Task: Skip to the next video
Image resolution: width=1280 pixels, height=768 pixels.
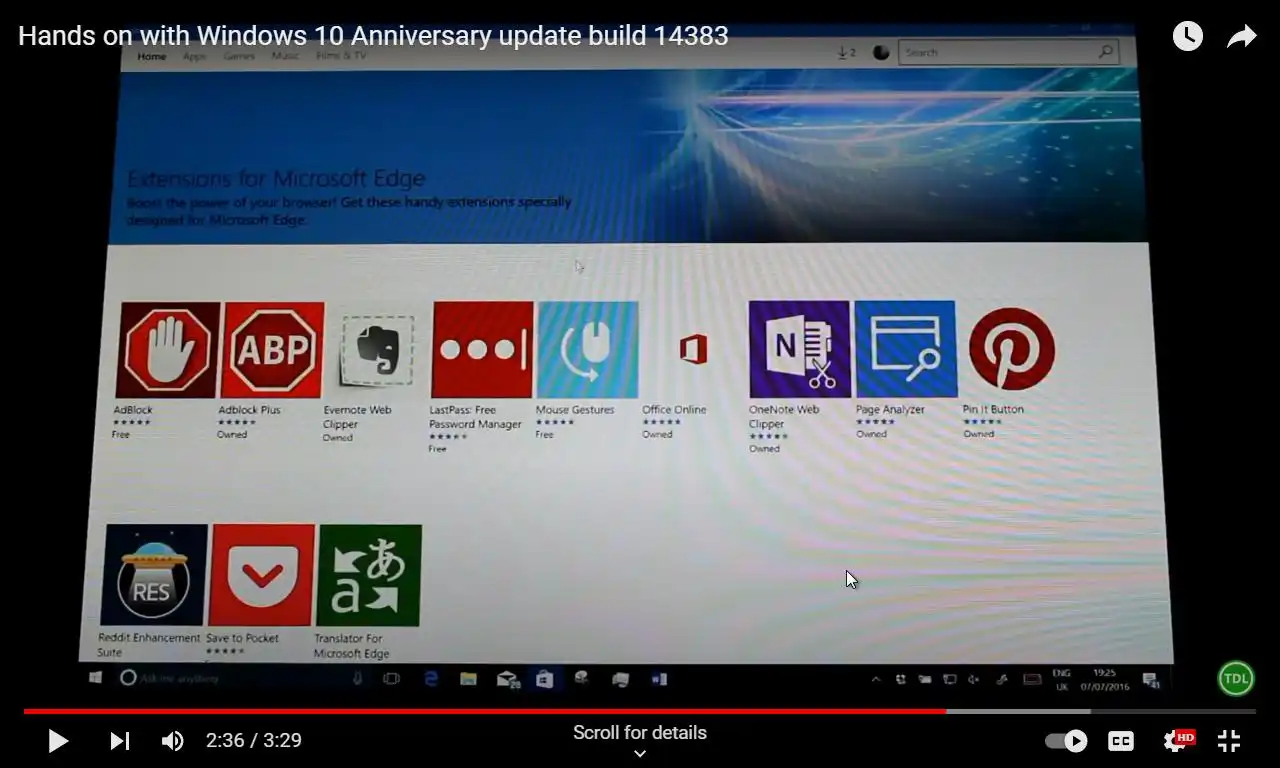Action: [x=119, y=741]
